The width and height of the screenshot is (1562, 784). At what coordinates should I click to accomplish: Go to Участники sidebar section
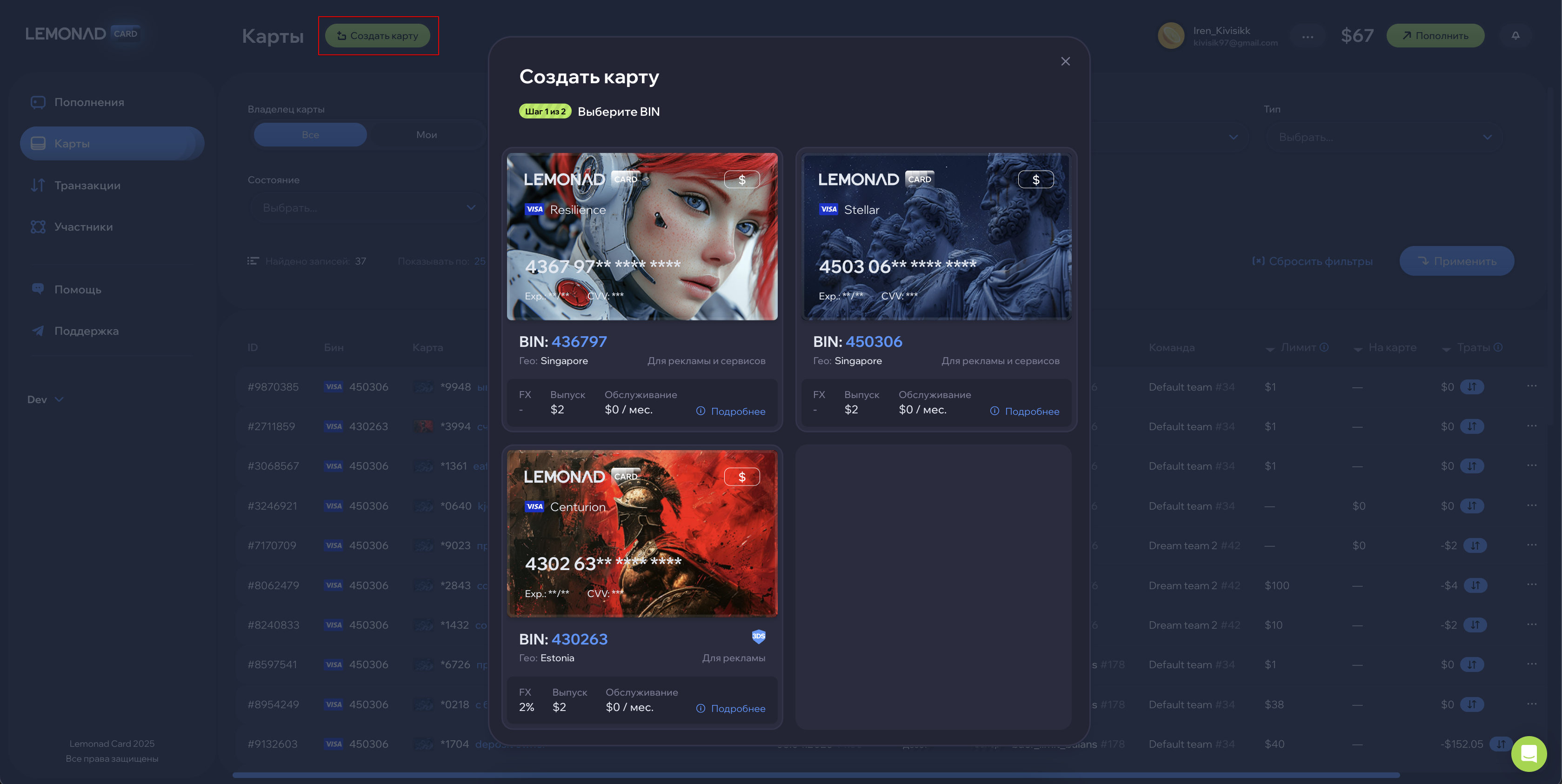(x=83, y=227)
